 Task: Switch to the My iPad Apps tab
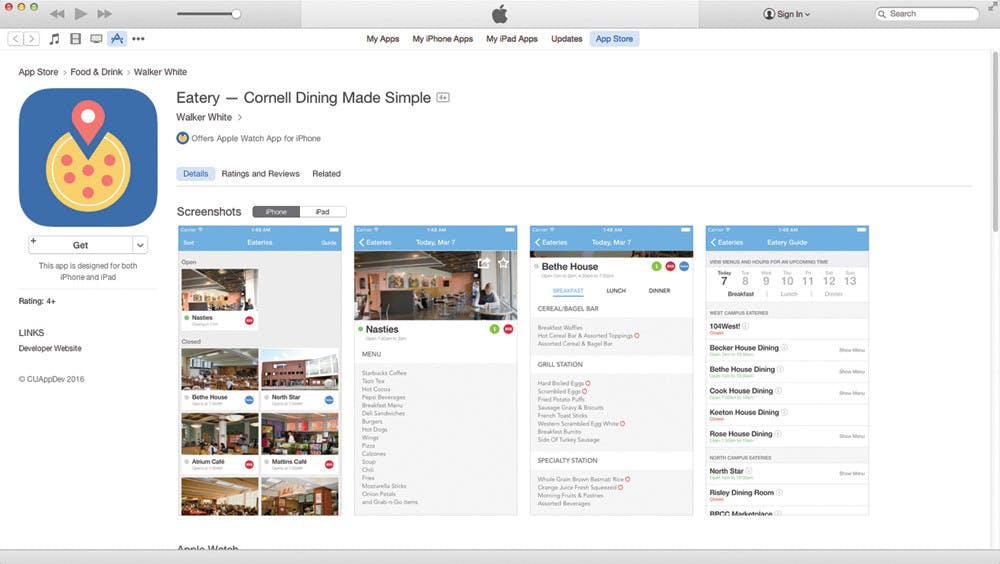point(512,39)
